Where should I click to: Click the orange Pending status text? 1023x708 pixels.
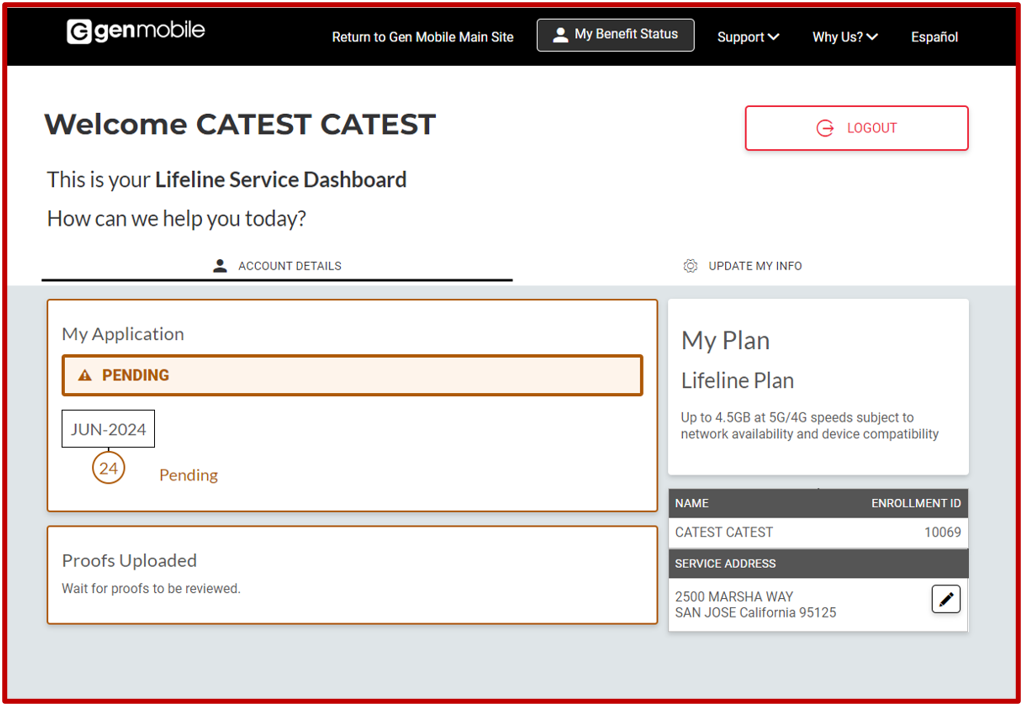tap(189, 474)
